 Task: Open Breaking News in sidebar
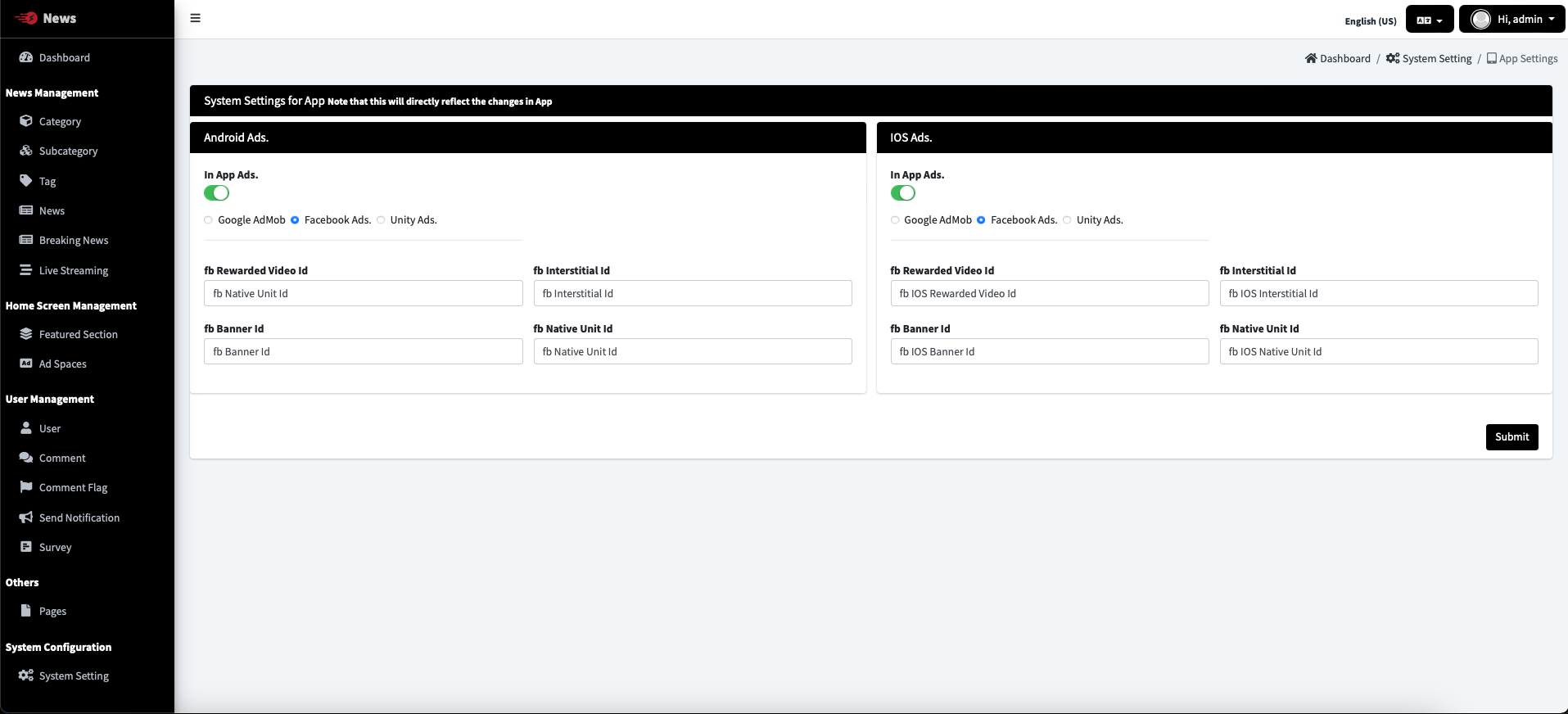click(74, 241)
